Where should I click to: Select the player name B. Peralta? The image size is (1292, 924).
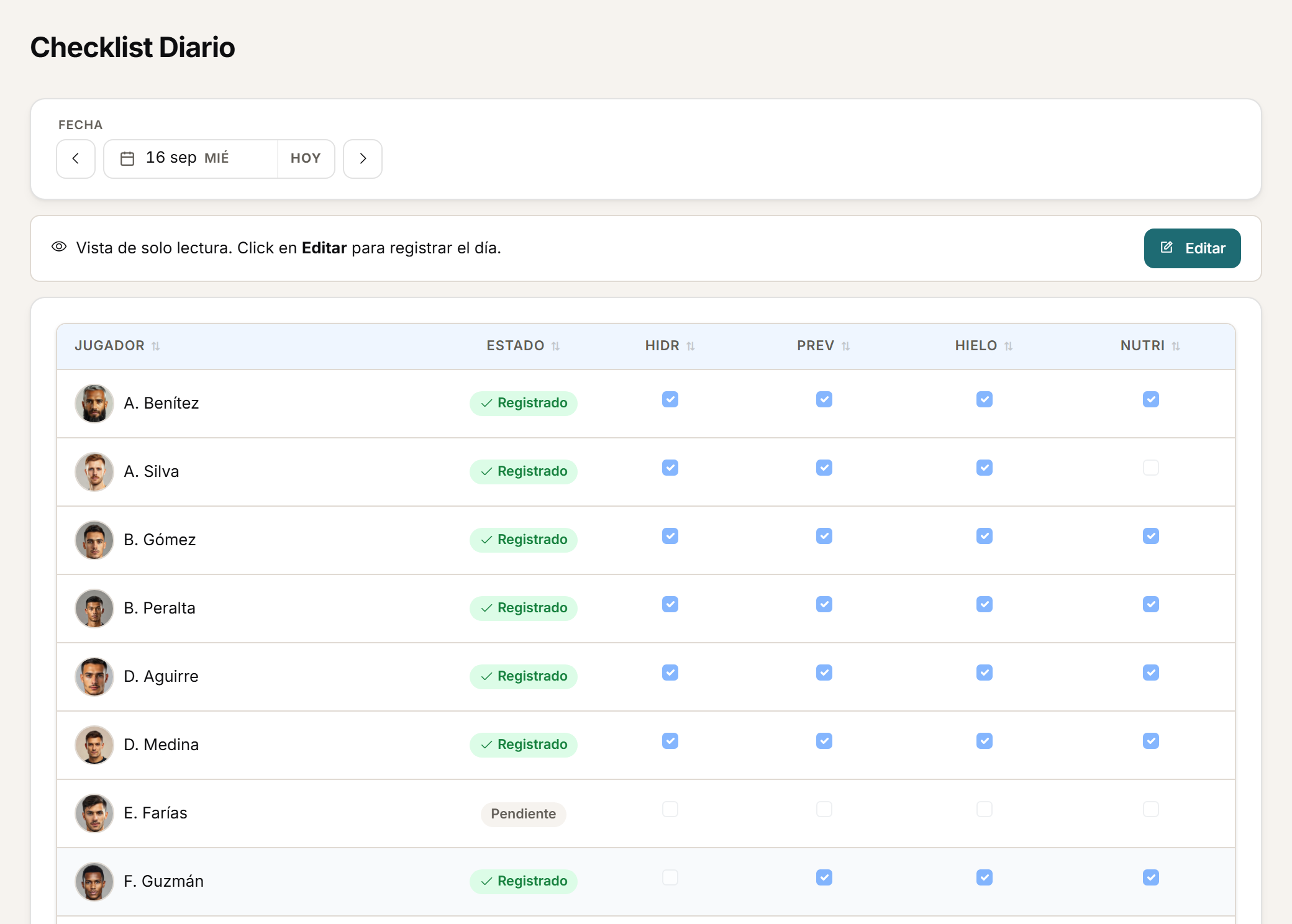[160, 609]
